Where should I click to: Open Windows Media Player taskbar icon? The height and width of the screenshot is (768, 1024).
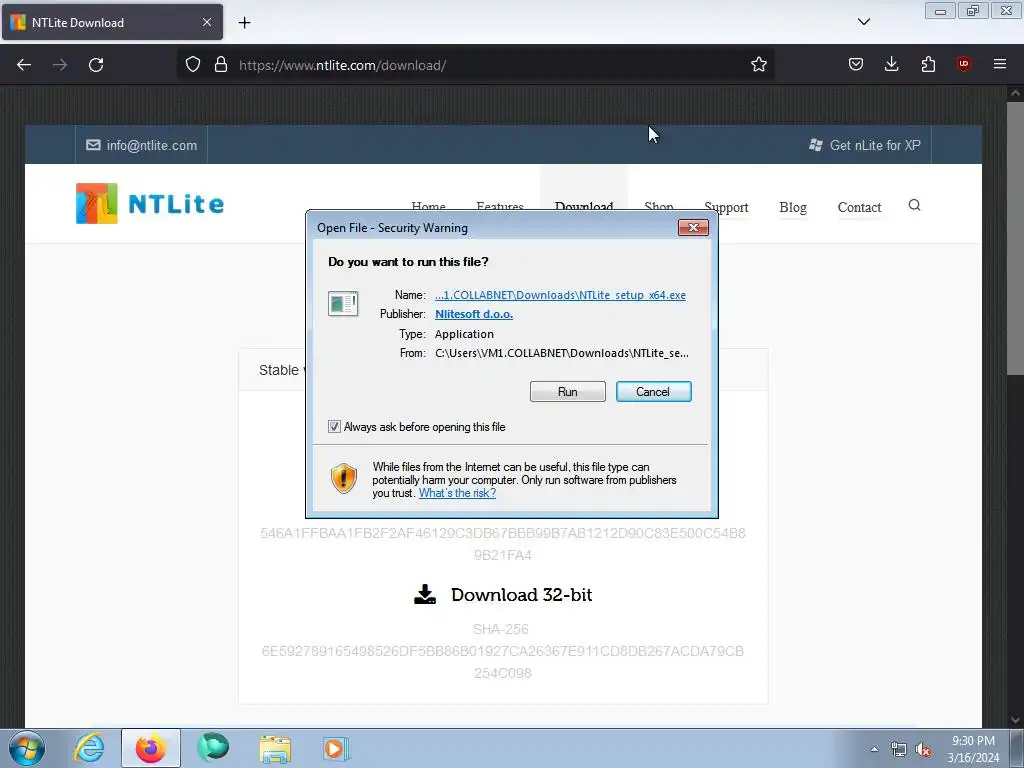336,749
